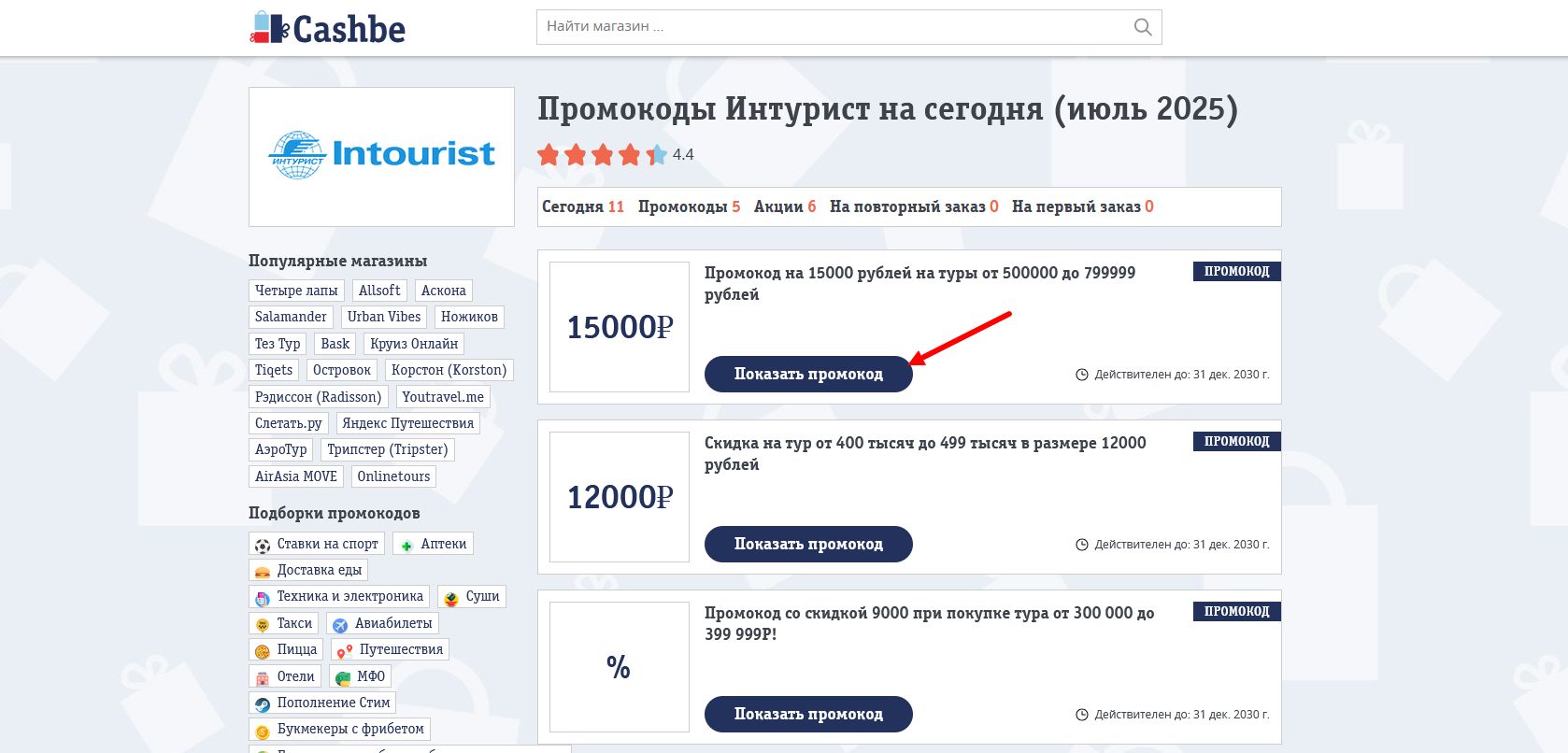This screenshot has height=753, width=1568.
Task: Click the pizza icon for 'Пицца'
Action: pos(263,651)
